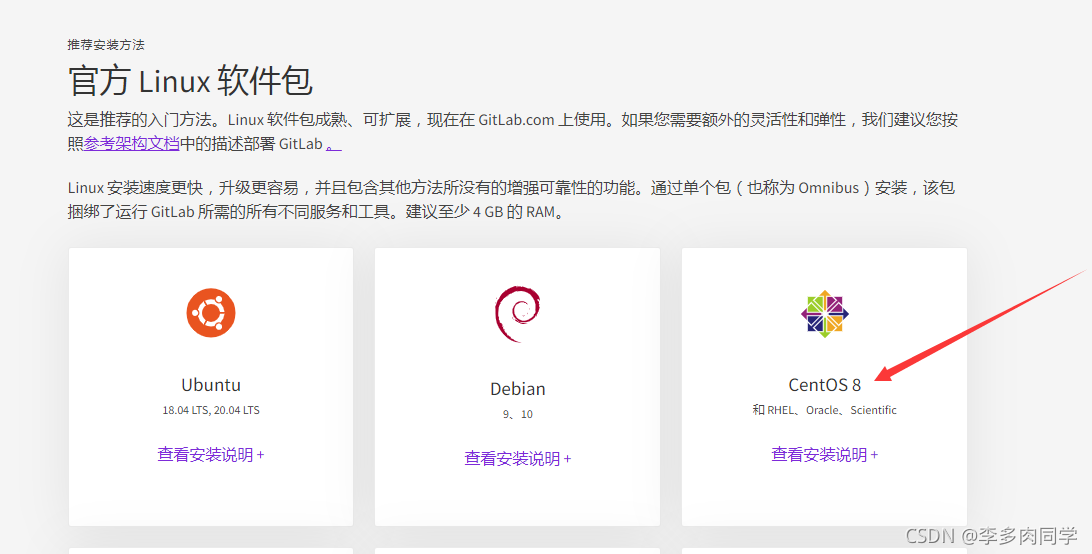Select the Ubuntu card title
Image resolution: width=1092 pixels, height=554 pixels.
coord(211,385)
